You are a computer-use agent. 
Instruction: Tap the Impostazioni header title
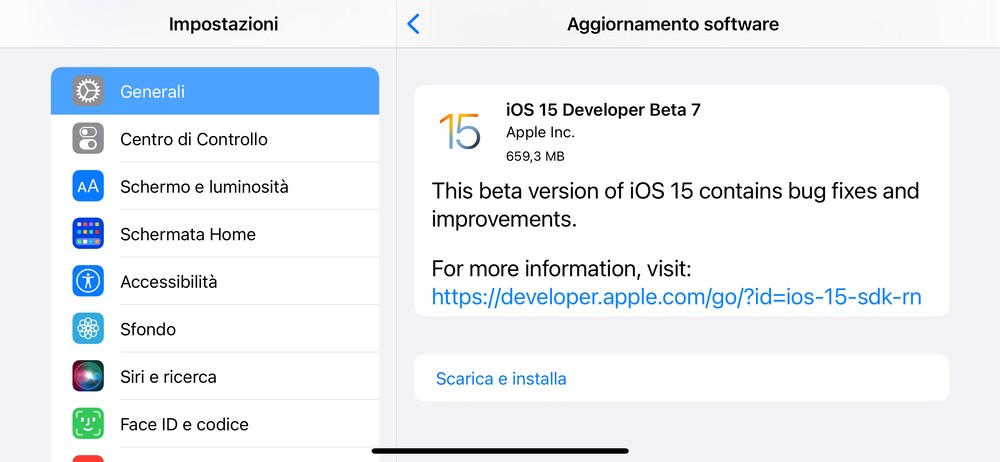click(x=223, y=24)
